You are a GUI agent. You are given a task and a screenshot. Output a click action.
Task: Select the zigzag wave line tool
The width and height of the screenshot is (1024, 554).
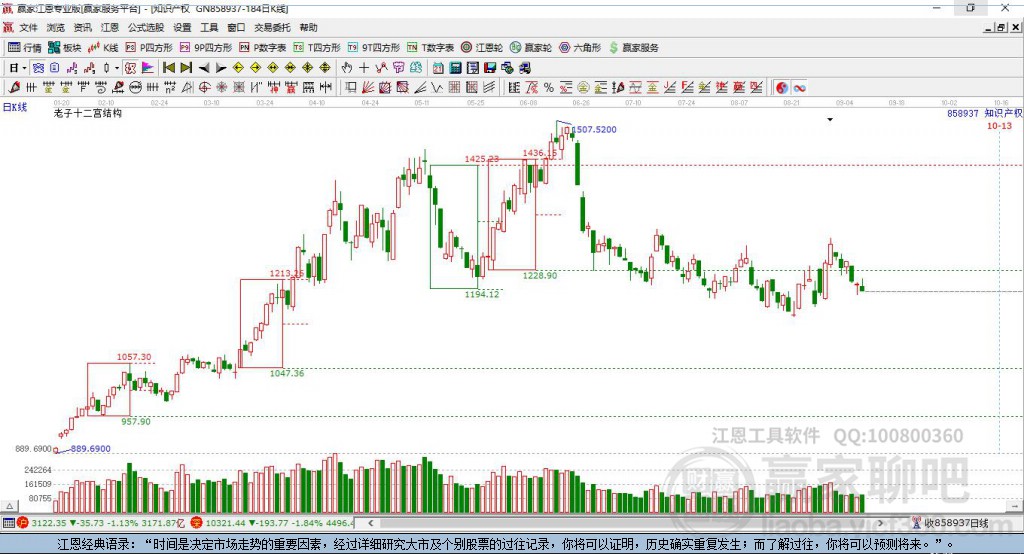[x=436, y=88]
